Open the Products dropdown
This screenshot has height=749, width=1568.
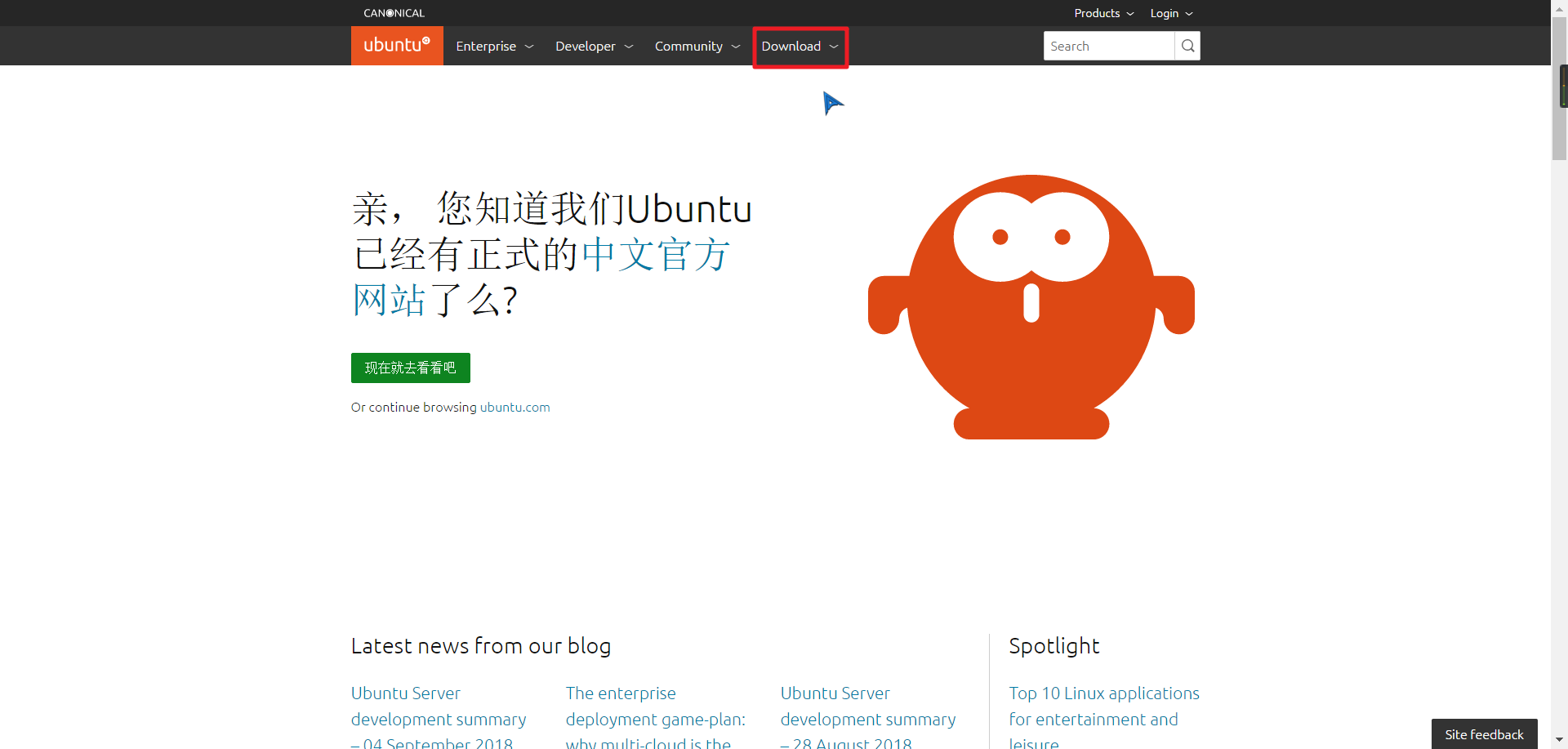(x=1104, y=13)
